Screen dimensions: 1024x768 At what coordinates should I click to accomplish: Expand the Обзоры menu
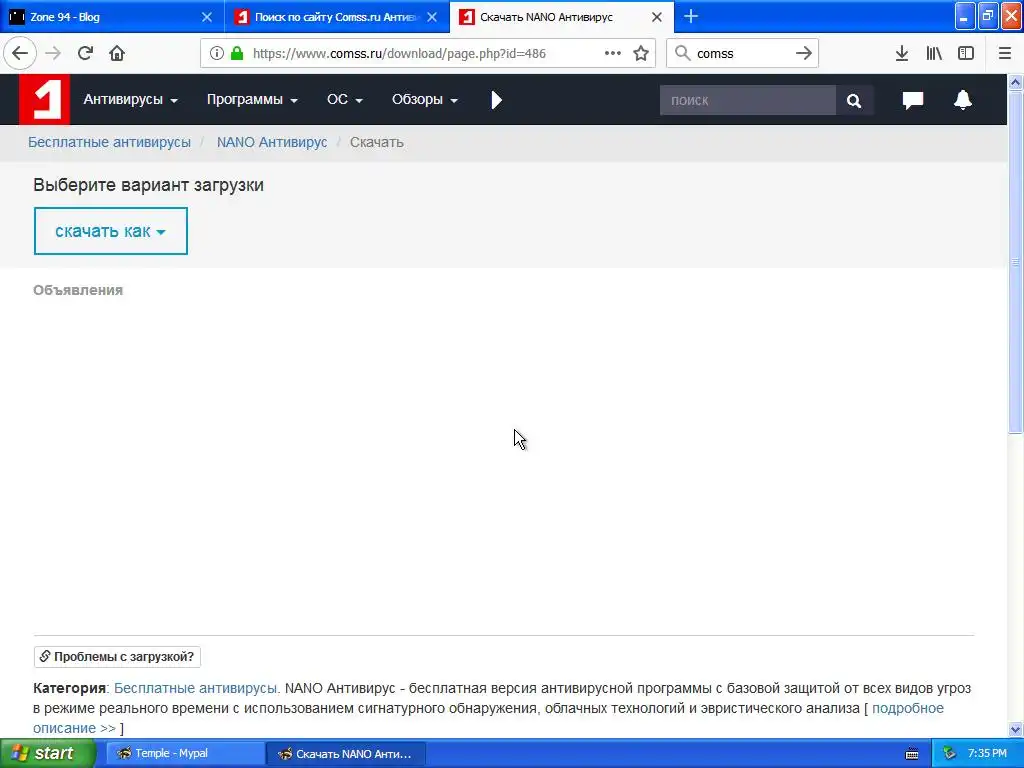[x=424, y=99]
